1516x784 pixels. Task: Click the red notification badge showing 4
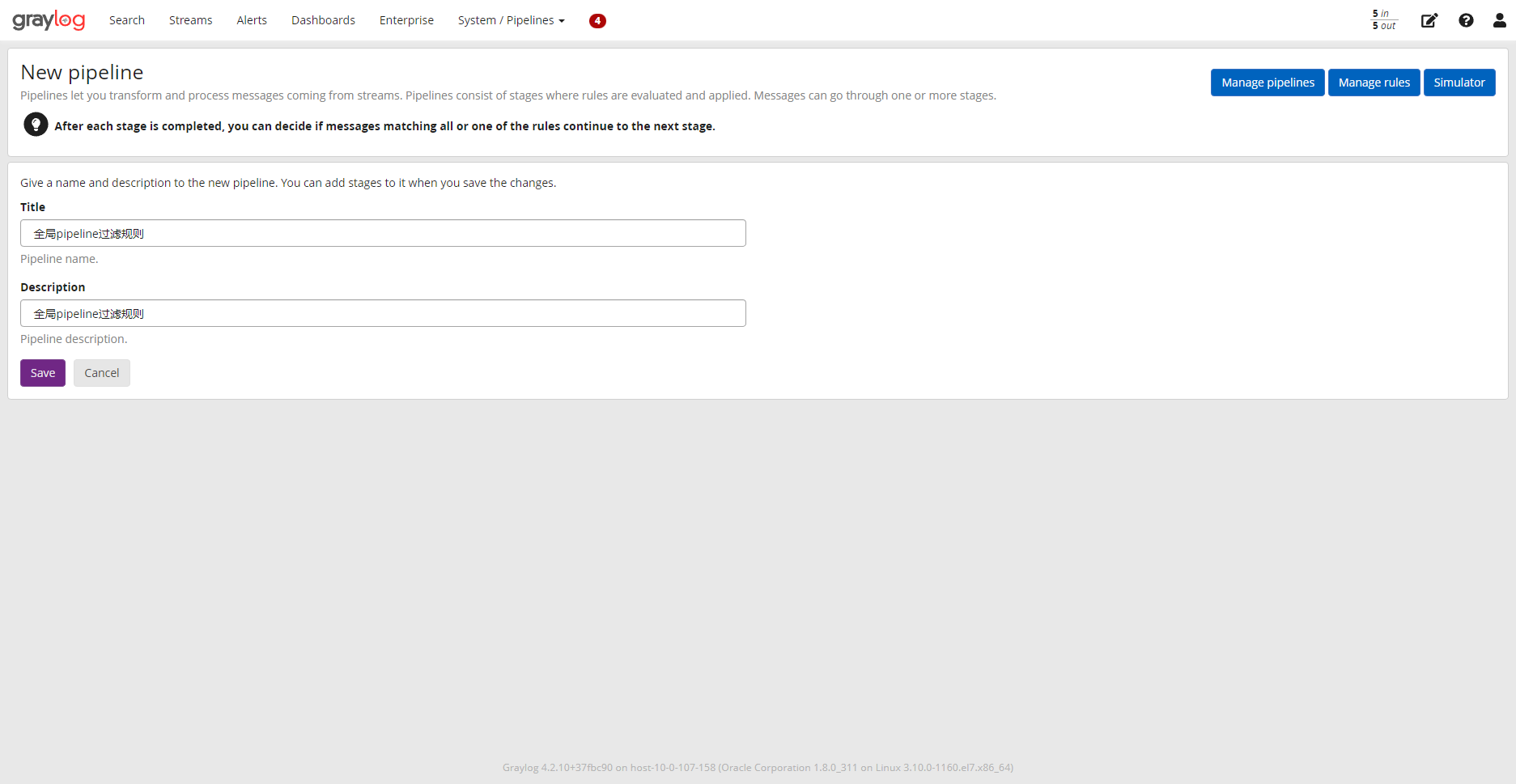[597, 20]
